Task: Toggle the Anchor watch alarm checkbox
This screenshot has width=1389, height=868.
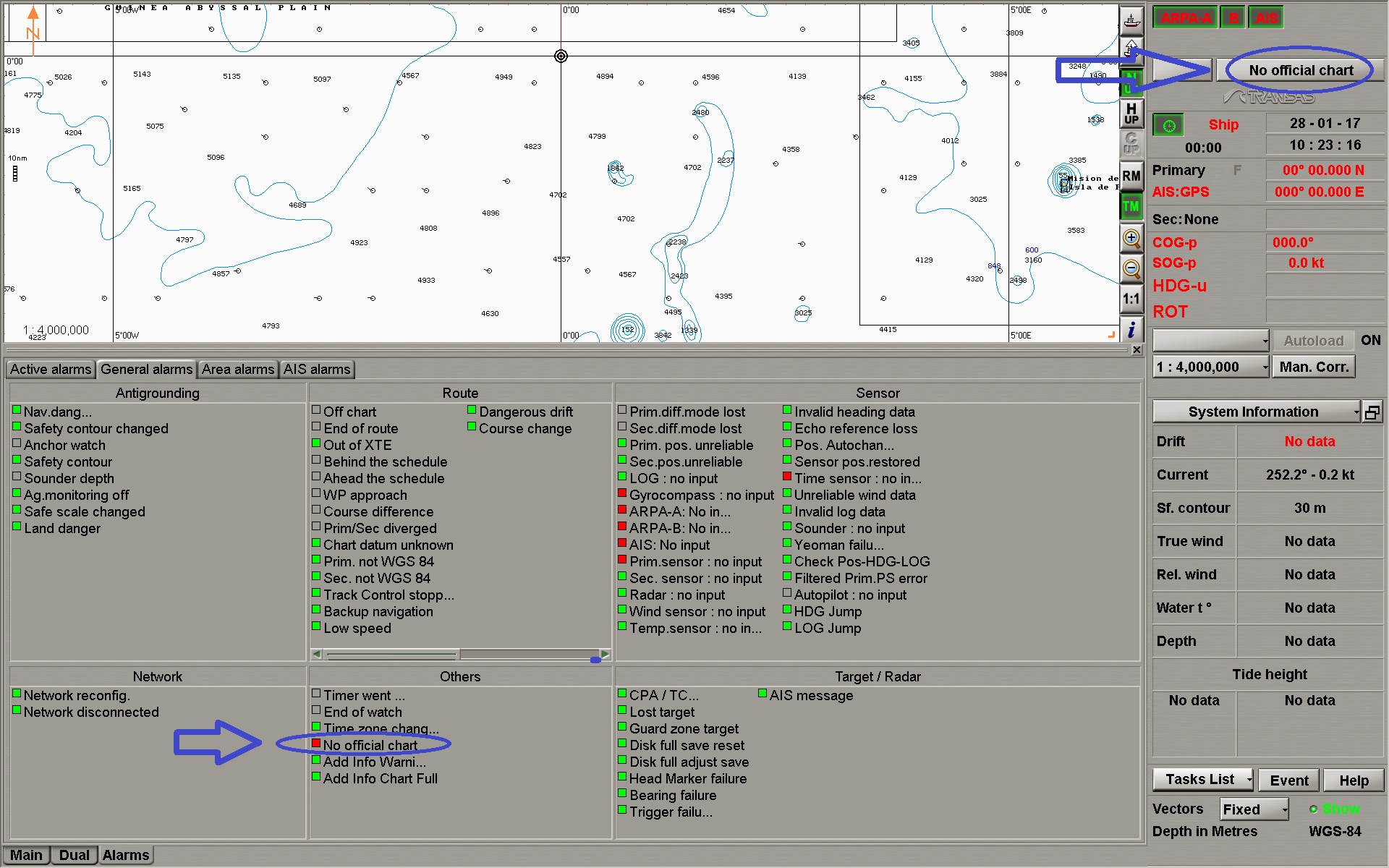Action: 17,443
